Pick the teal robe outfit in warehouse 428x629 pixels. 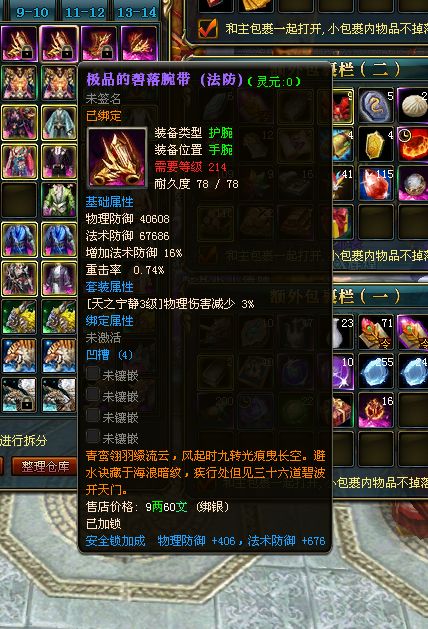point(59,123)
